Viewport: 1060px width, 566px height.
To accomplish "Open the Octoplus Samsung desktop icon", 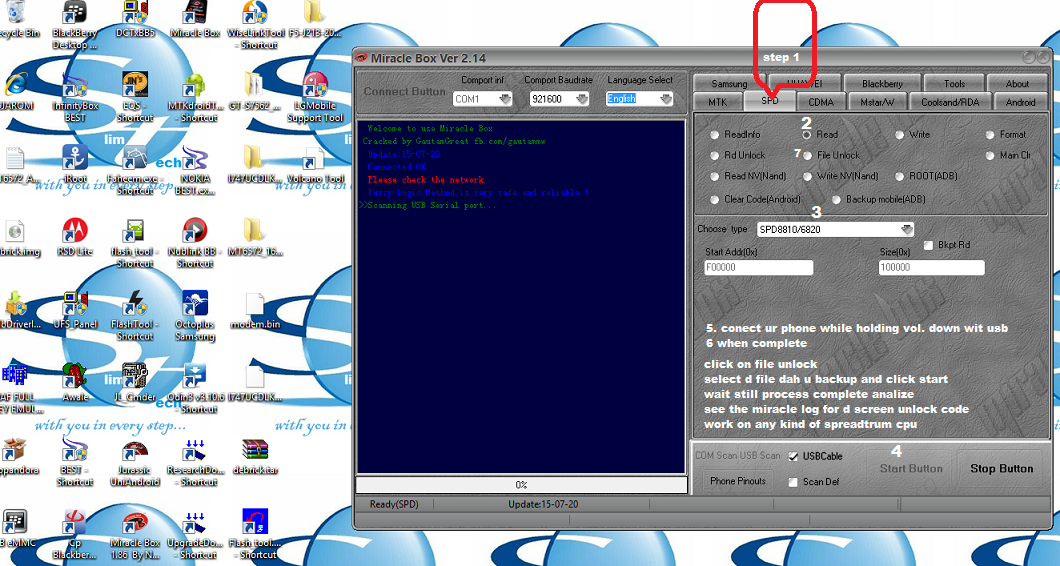I will pyautogui.click(x=195, y=304).
